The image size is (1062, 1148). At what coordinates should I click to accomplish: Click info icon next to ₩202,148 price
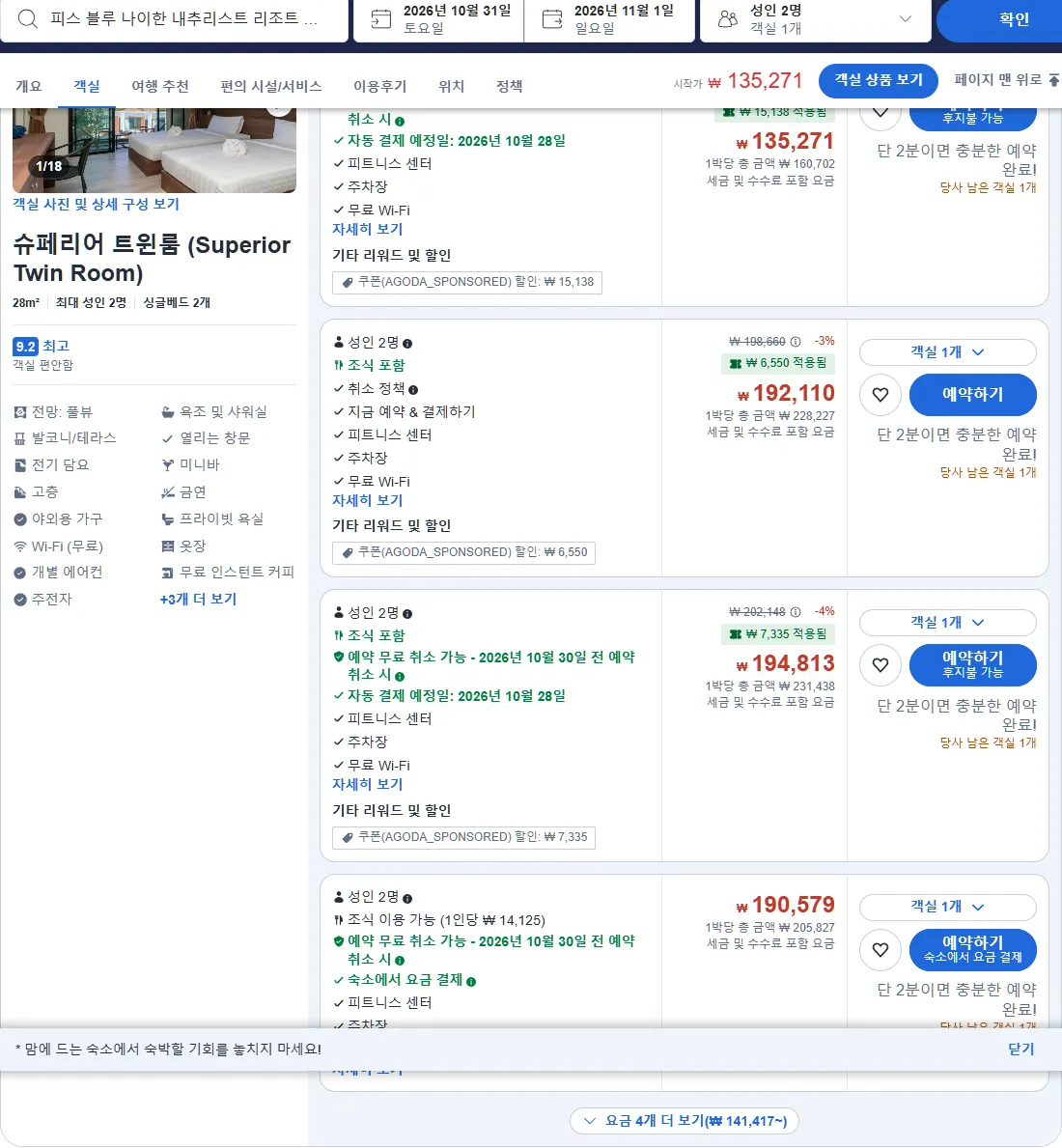tap(796, 612)
